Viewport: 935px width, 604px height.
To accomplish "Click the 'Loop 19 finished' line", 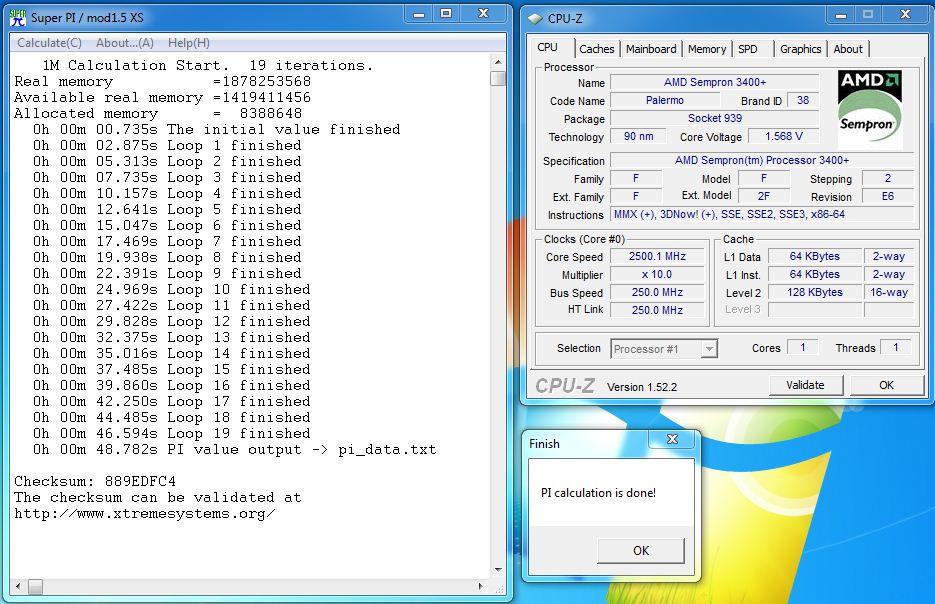I will click(x=172, y=433).
